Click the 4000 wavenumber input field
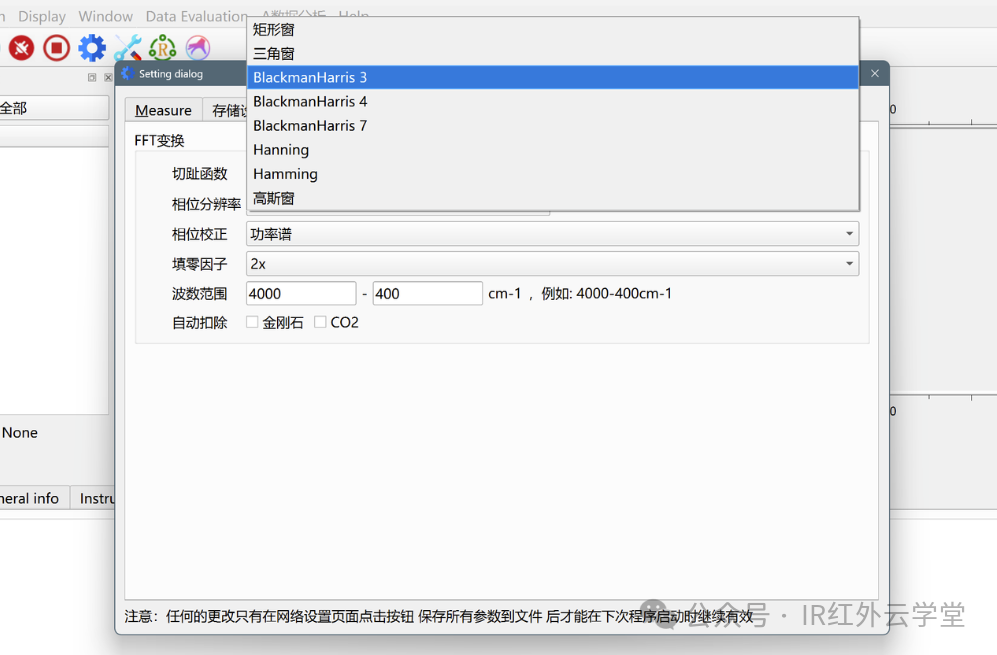Screen dimensions: 997x655 299,292
